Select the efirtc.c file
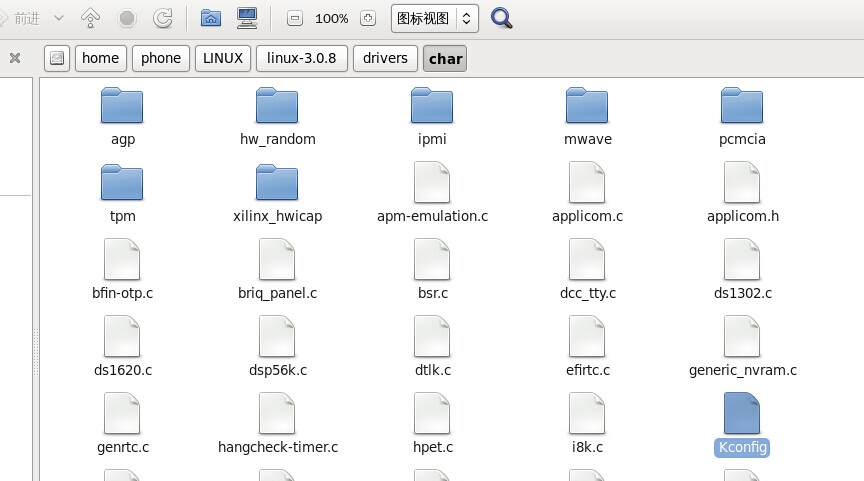864x481 pixels. (x=587, y=347)
